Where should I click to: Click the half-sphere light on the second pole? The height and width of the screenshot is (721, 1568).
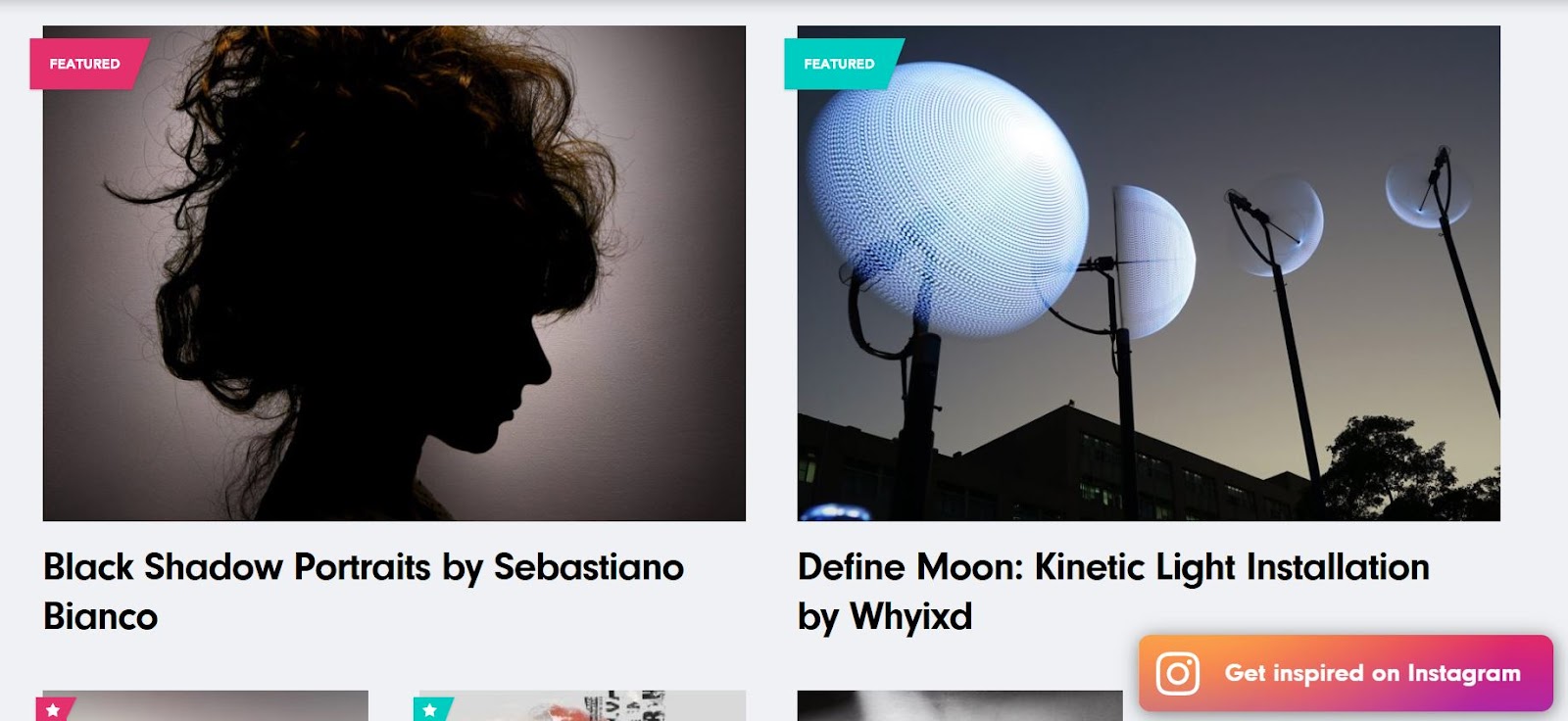(x=1153, y=249)
